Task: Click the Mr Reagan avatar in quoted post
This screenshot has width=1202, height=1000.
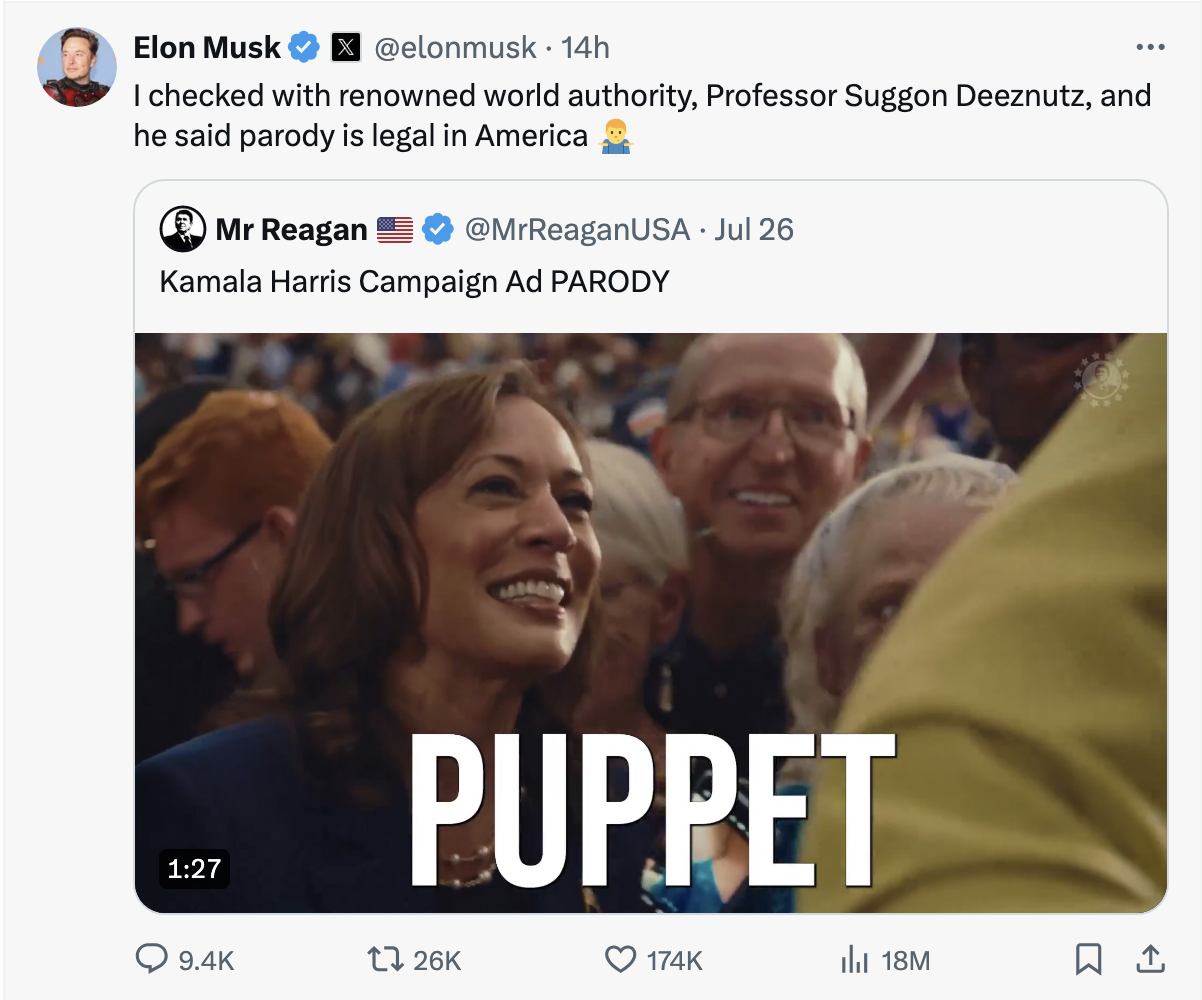Action: (x=183, y=230)
